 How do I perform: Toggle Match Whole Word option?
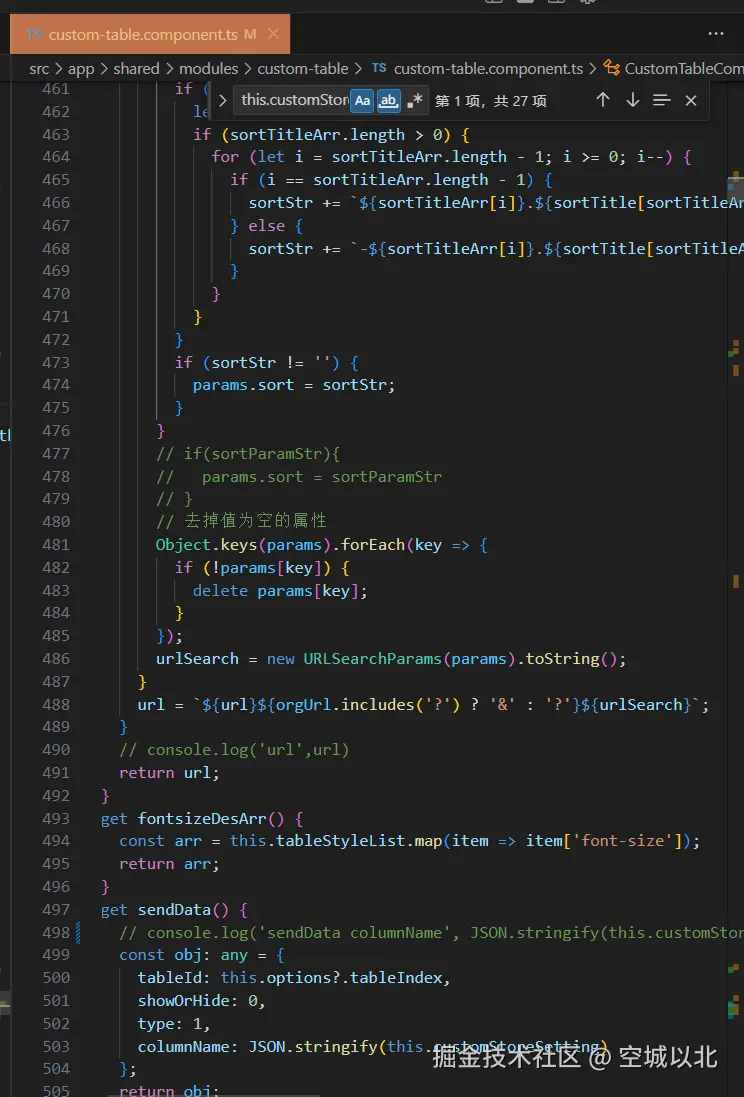[388, 100]
